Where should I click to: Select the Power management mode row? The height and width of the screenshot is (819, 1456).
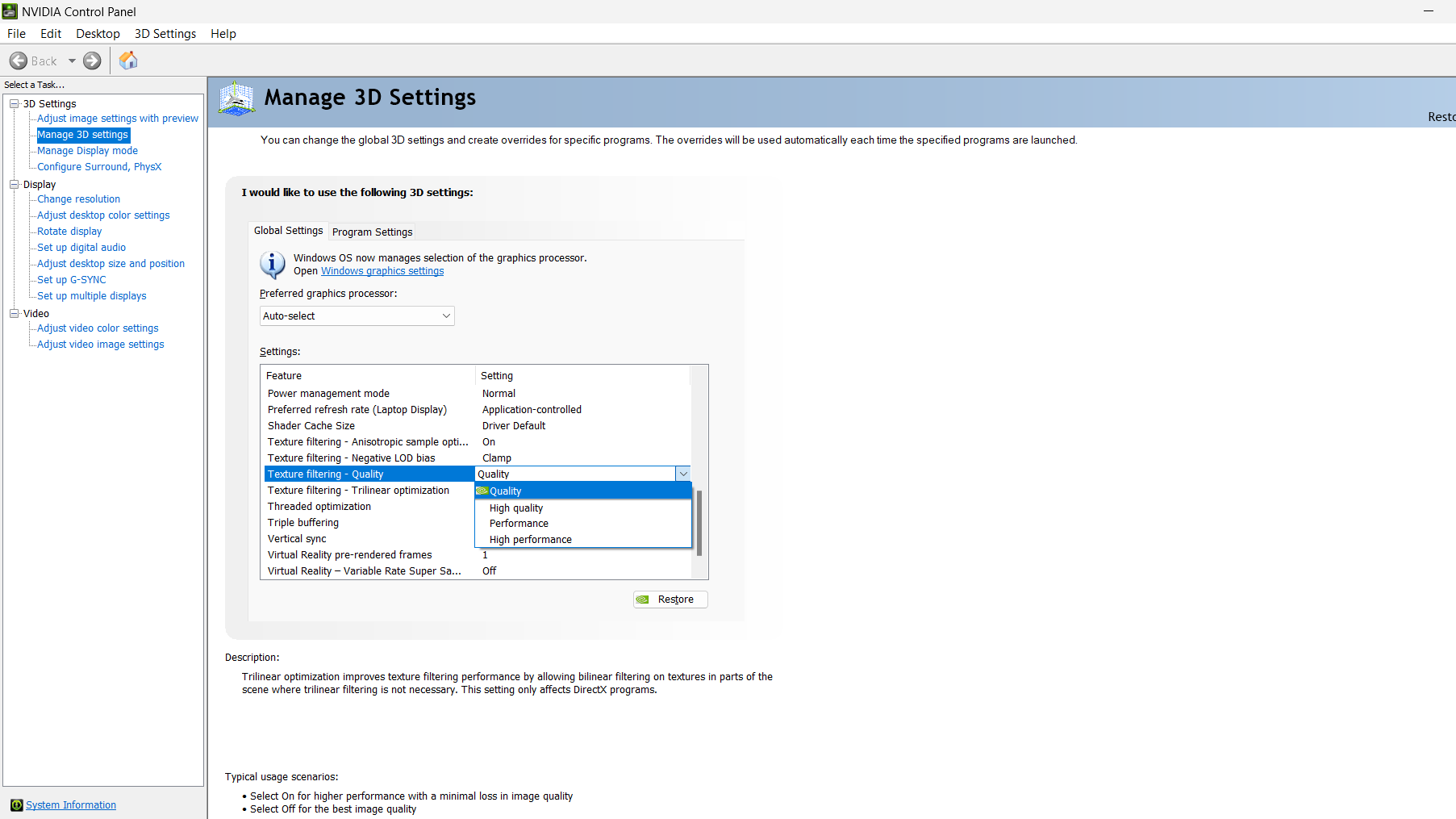click(x=478, y=394)
